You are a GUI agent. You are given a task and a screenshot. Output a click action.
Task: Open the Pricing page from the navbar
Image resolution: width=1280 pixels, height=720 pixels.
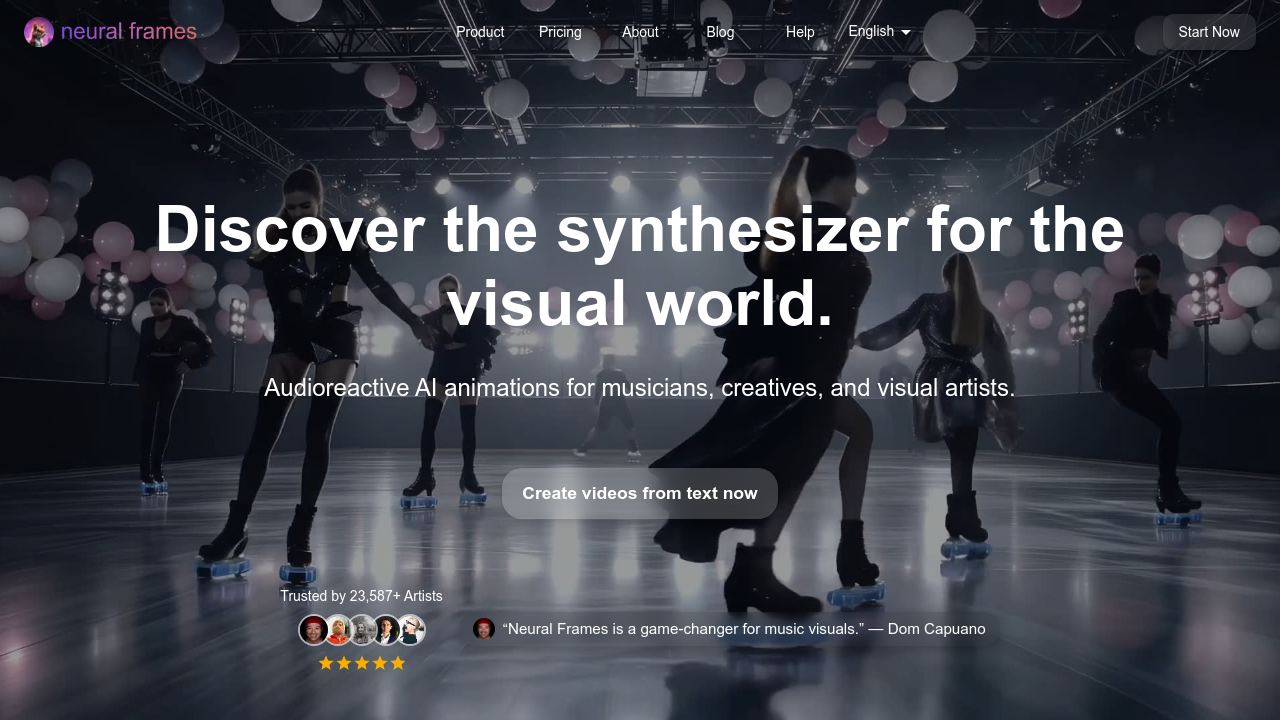click(x=560, y=32)
